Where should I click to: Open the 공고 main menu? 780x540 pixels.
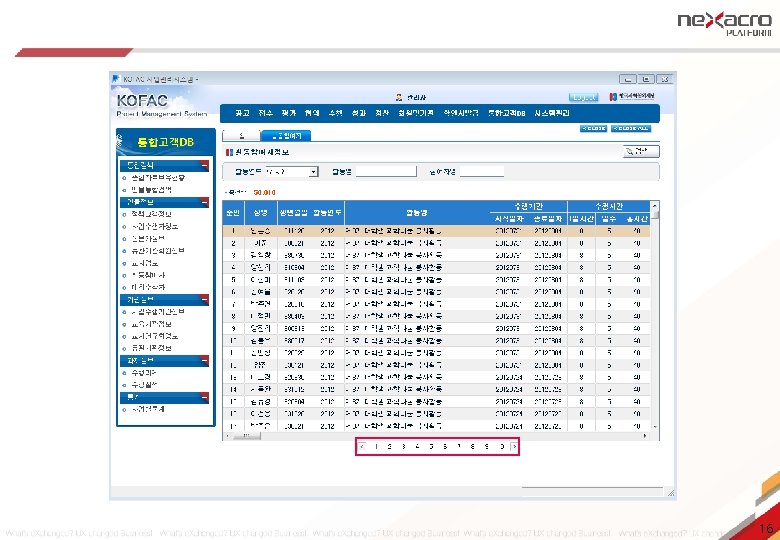pos(242,113)
